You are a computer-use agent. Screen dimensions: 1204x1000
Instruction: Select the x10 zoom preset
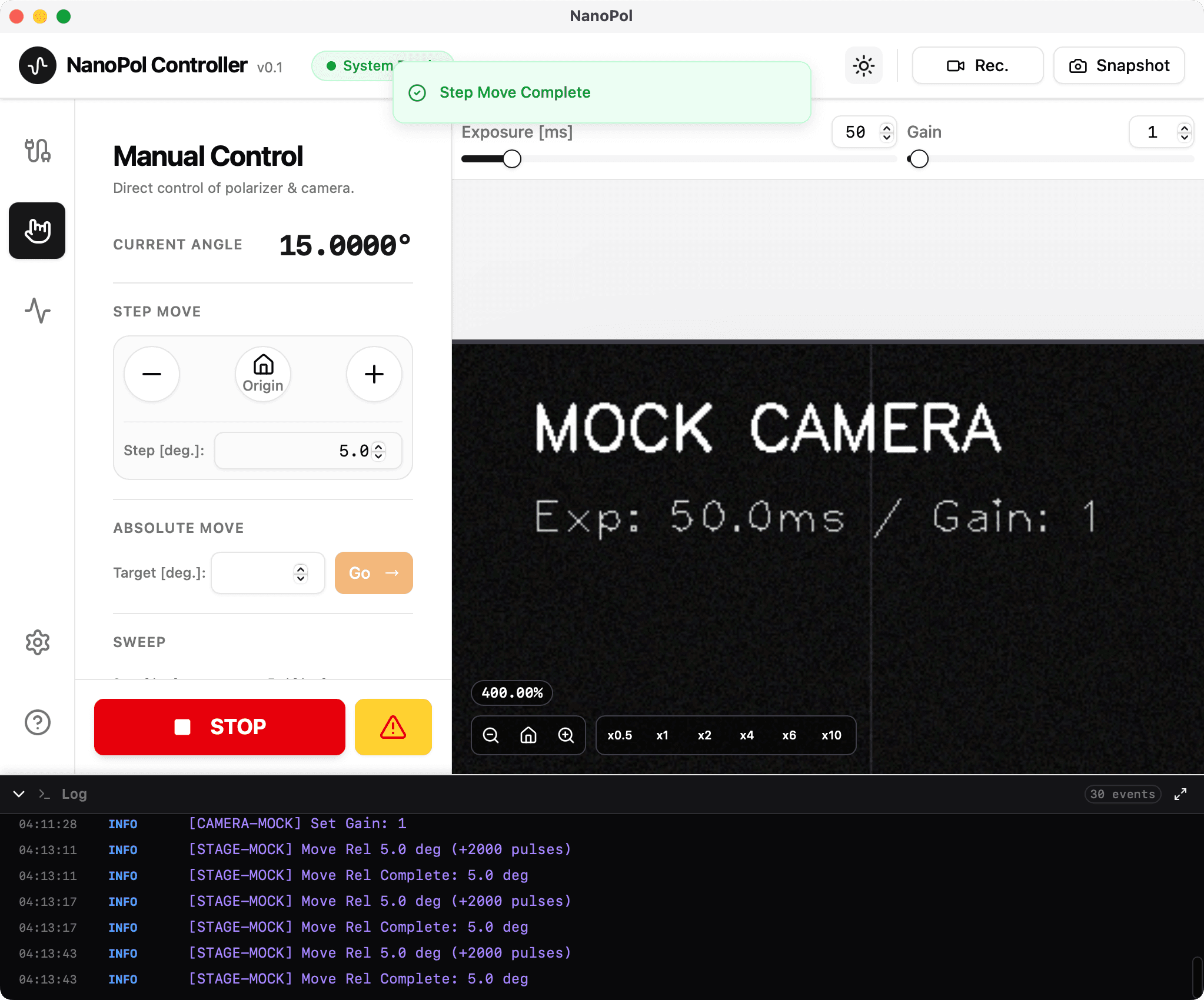click(x=831, y=735)
